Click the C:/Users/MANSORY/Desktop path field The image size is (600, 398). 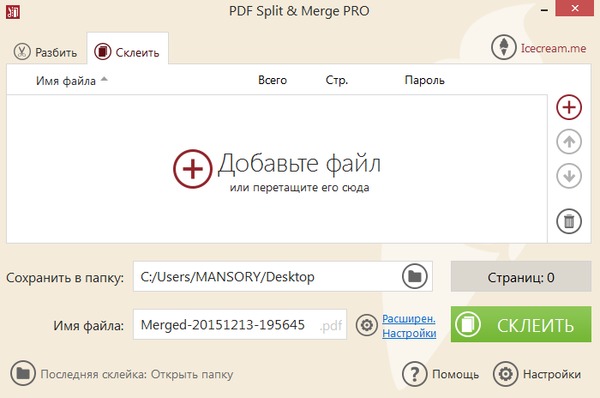[x=283, y=276]
